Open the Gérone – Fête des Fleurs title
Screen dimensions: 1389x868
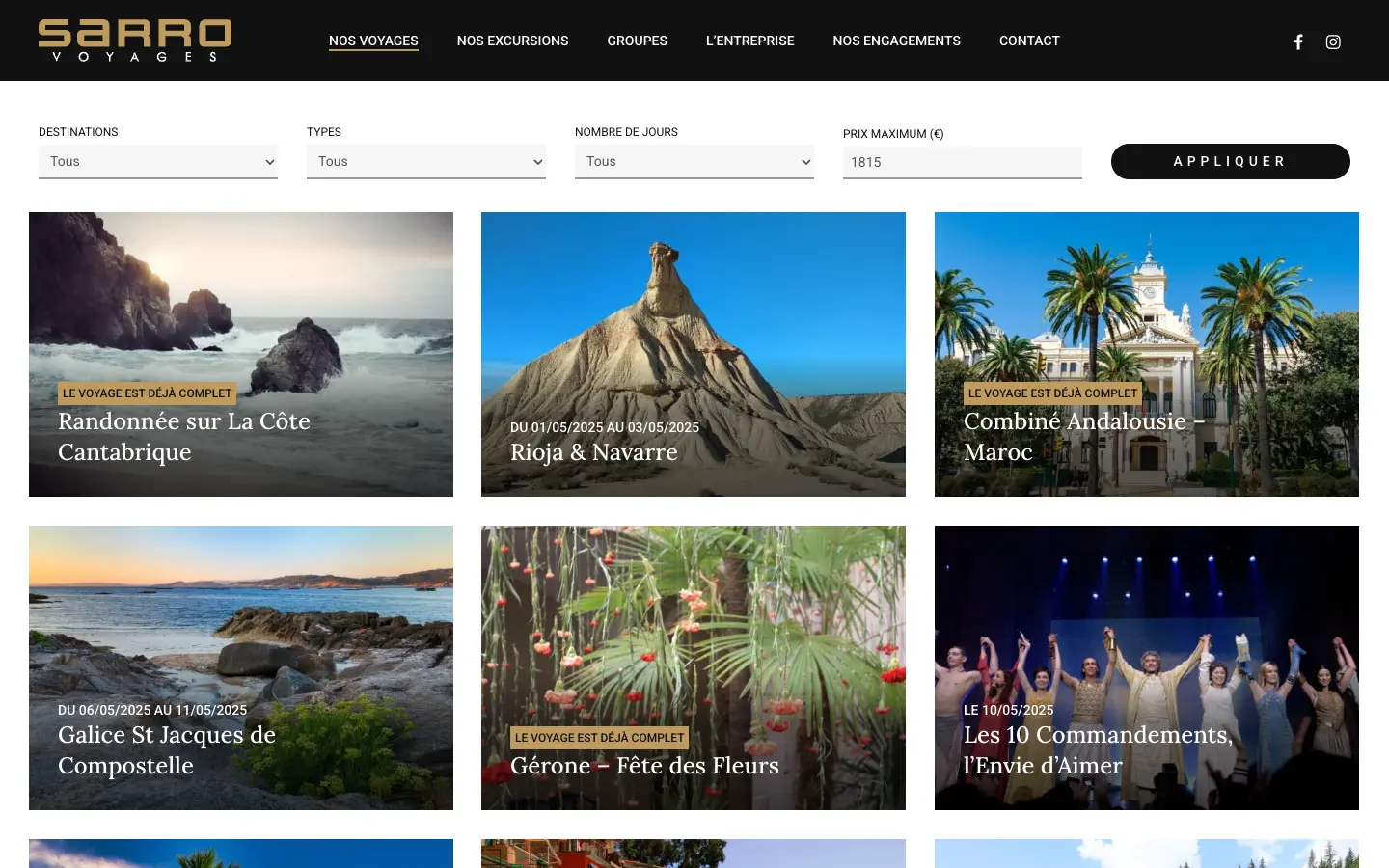pos(644,766)
